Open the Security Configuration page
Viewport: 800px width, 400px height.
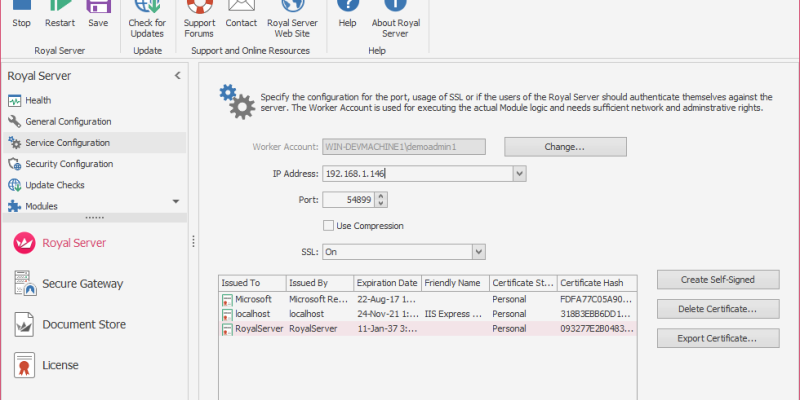68,164
